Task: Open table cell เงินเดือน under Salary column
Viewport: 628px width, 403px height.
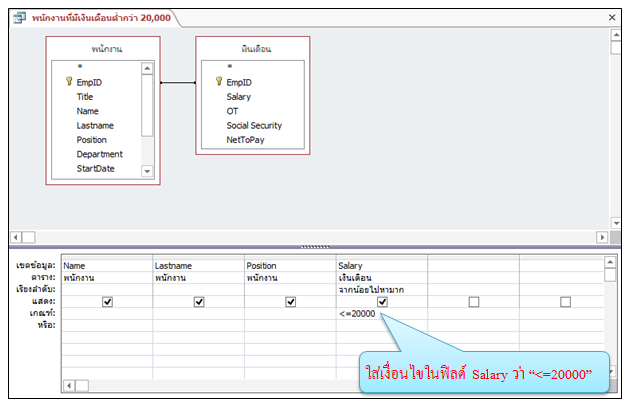Action: pos(382,278)
